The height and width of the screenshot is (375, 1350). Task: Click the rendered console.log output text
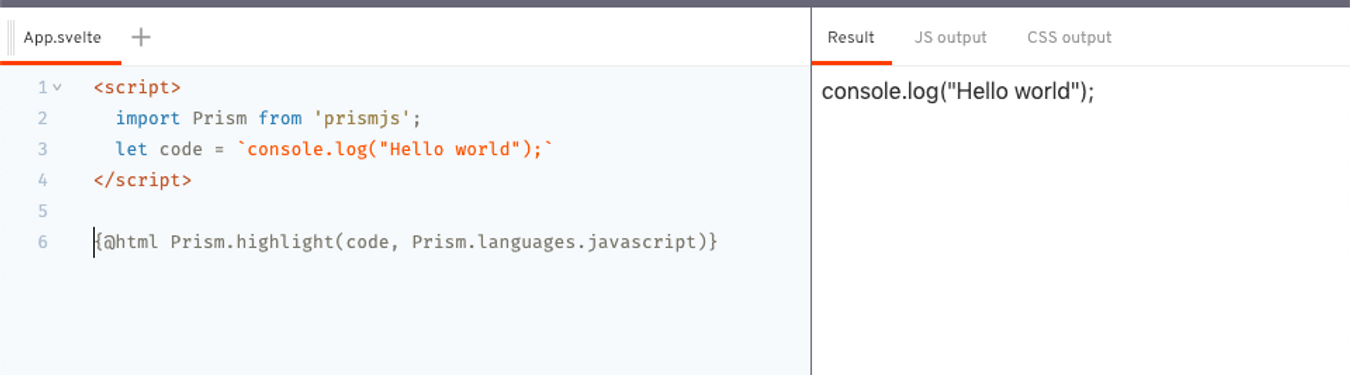click(x=958, y=92)
